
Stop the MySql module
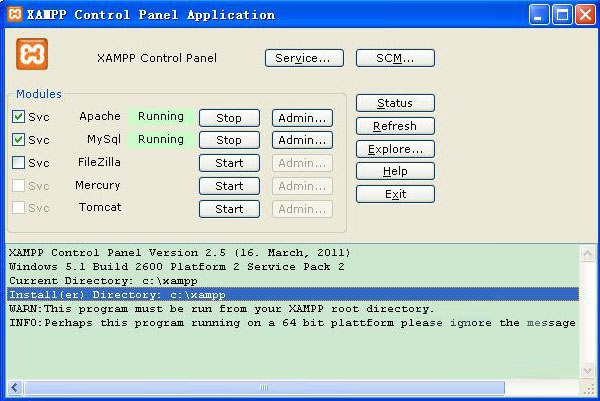229,141
